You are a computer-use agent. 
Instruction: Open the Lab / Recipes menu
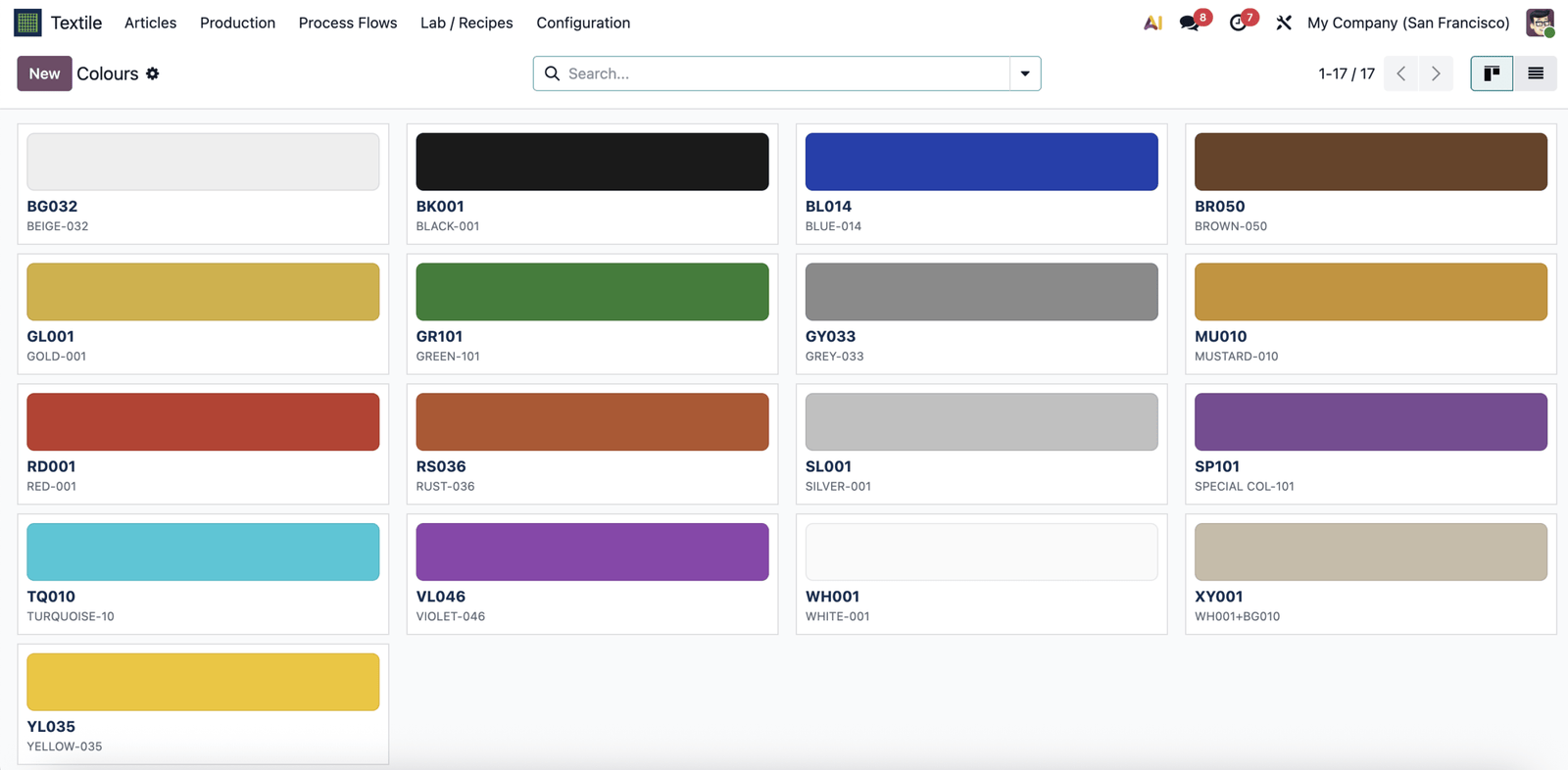pyautogui.click(x=466, y=23)
